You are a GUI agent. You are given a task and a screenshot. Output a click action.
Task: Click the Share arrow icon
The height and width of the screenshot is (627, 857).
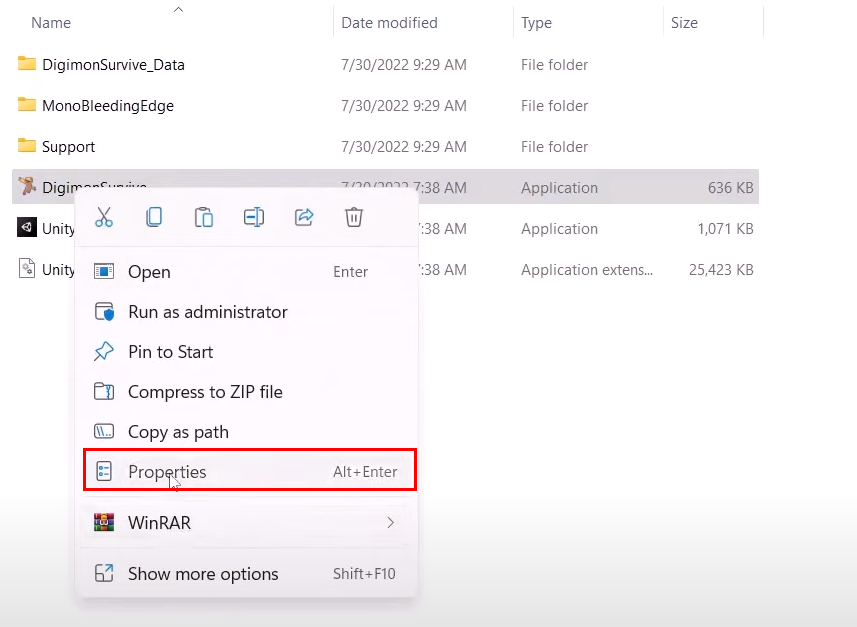tap(304, 217)
